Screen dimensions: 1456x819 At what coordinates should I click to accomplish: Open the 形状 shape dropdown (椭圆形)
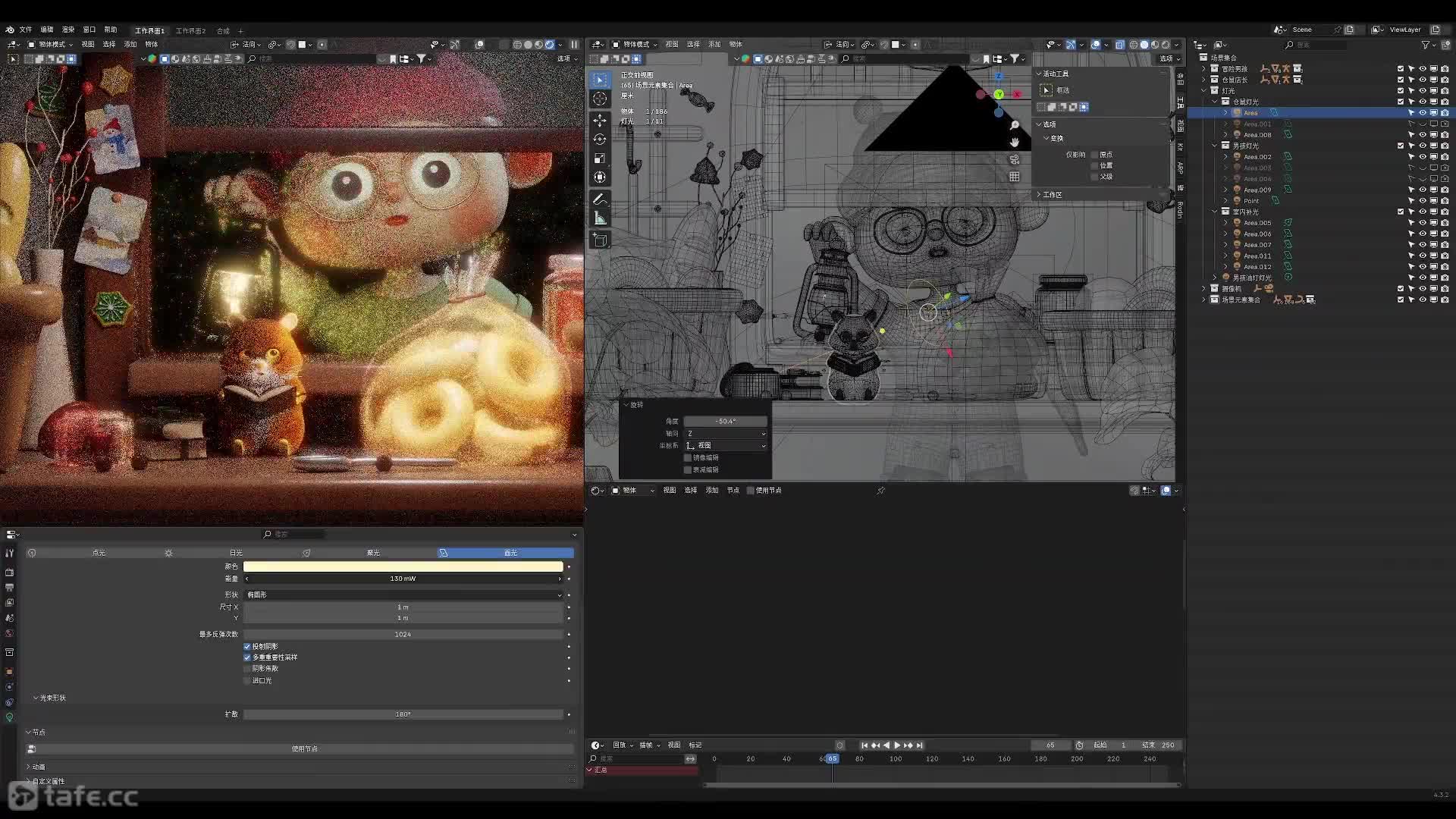pos(403,595)
